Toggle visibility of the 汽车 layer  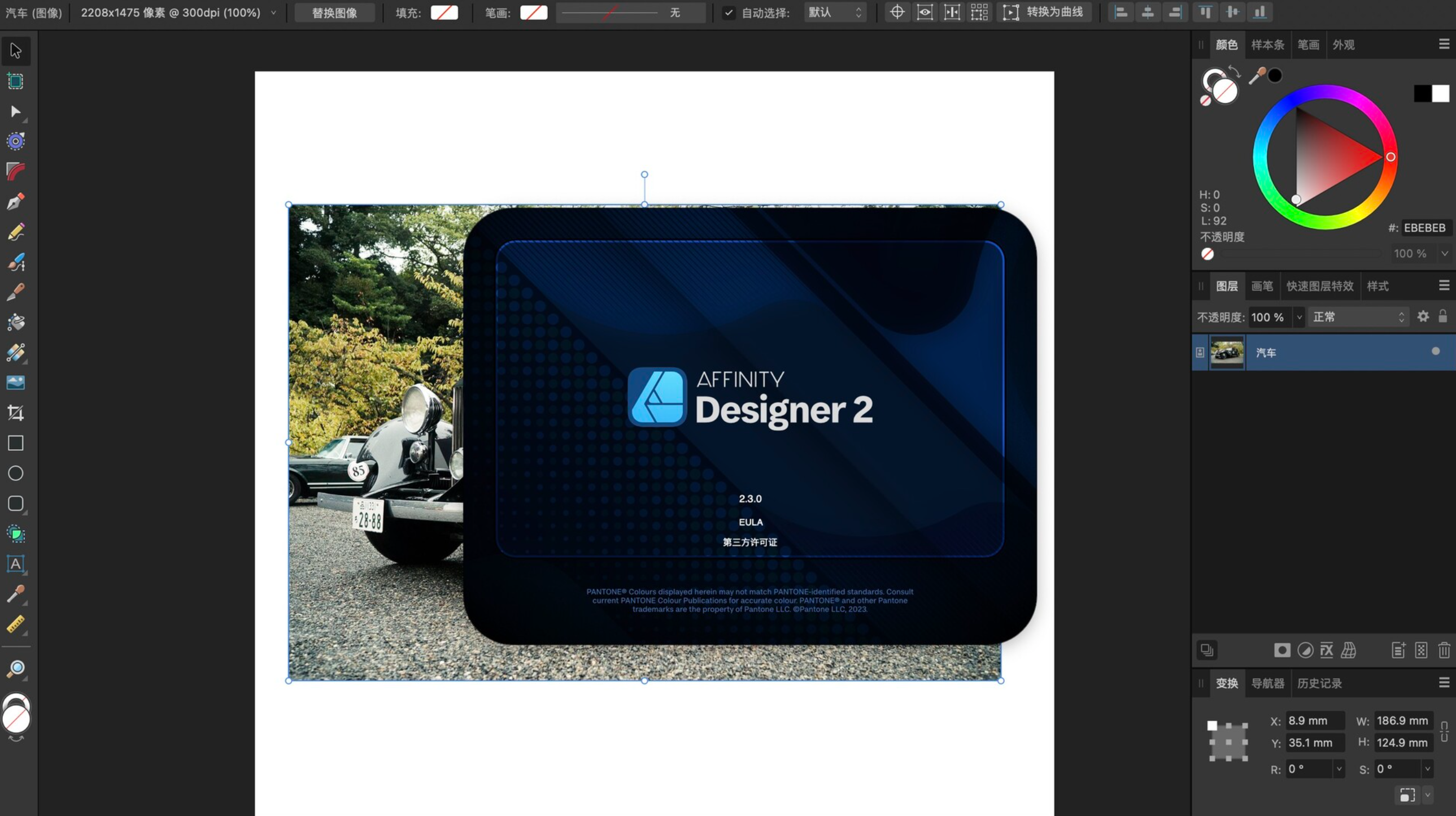pos(1436,351)
